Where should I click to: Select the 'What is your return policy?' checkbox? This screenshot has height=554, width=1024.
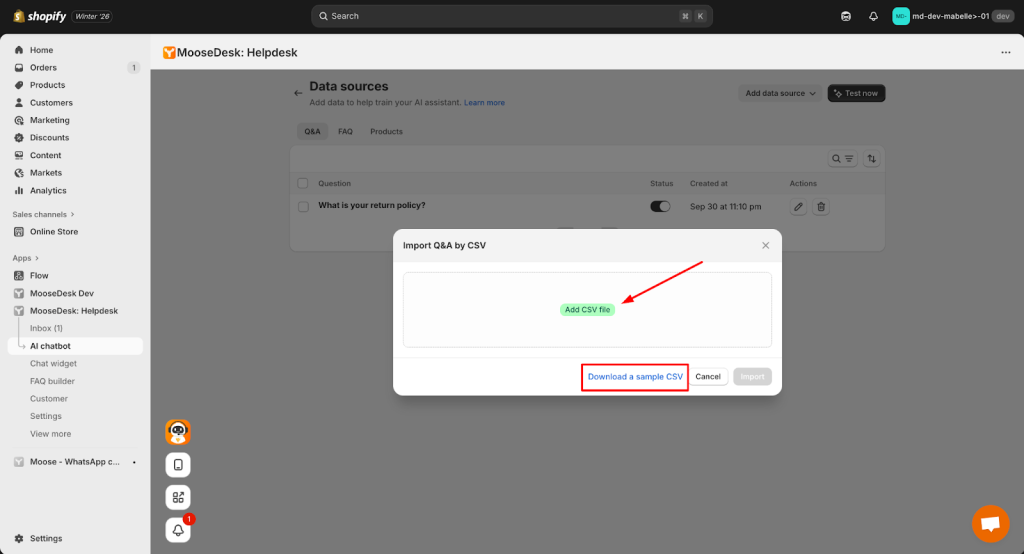(303, 206)
